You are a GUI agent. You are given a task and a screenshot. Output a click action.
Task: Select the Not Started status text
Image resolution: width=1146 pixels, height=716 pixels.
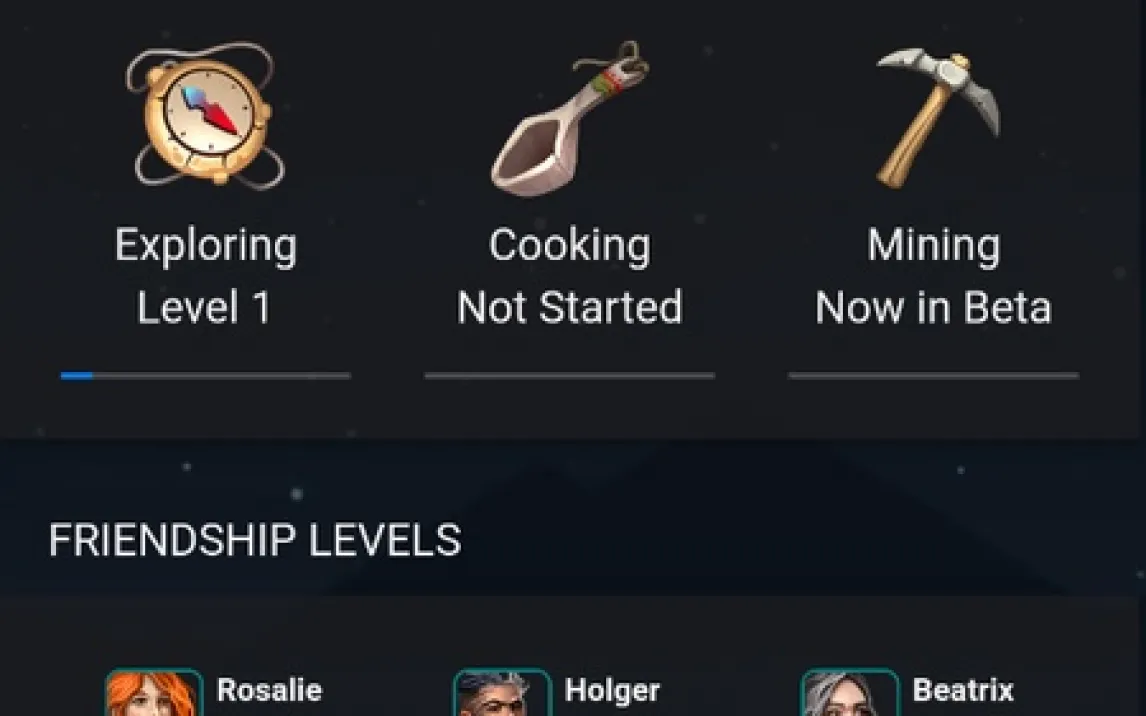[569, 307]
